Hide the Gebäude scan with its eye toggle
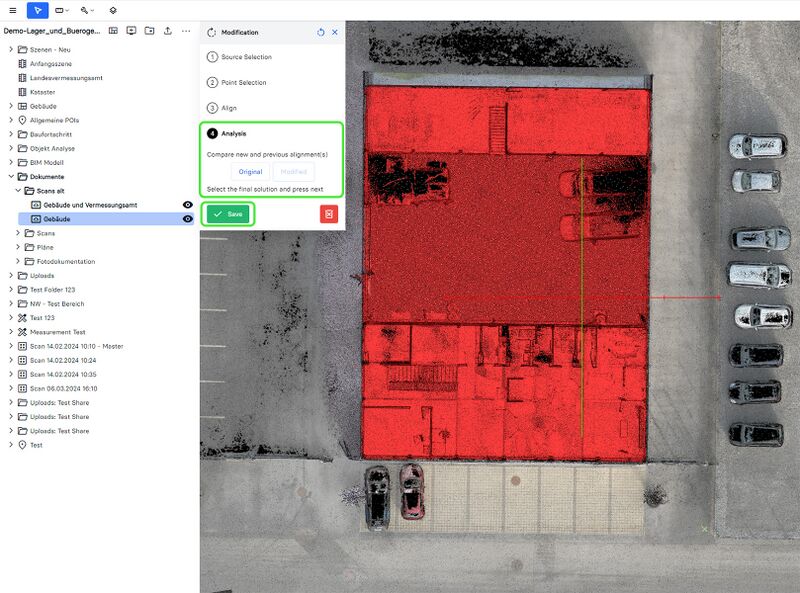 (186, 219)
